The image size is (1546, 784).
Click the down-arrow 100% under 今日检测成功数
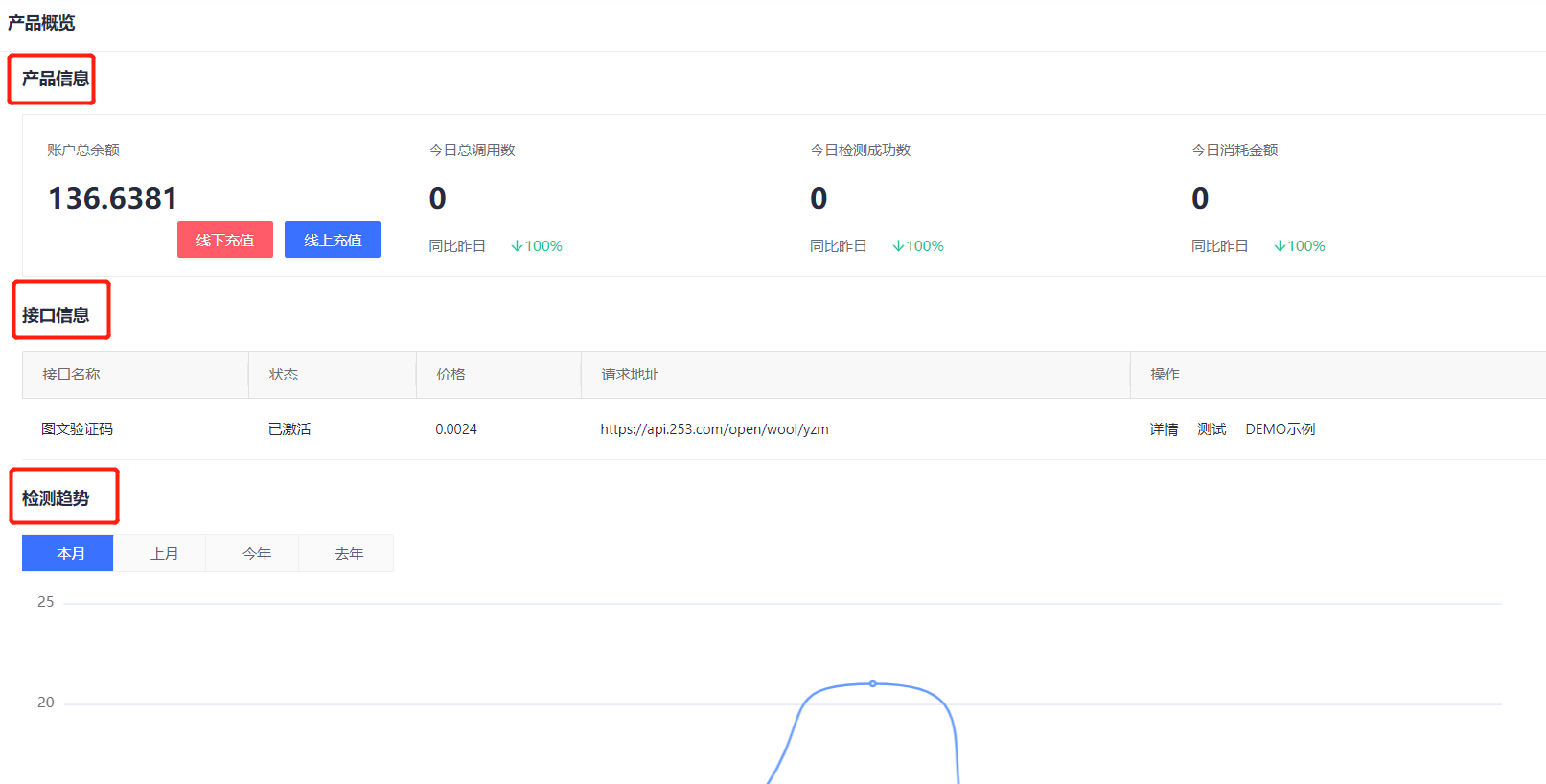click(918, 246)
